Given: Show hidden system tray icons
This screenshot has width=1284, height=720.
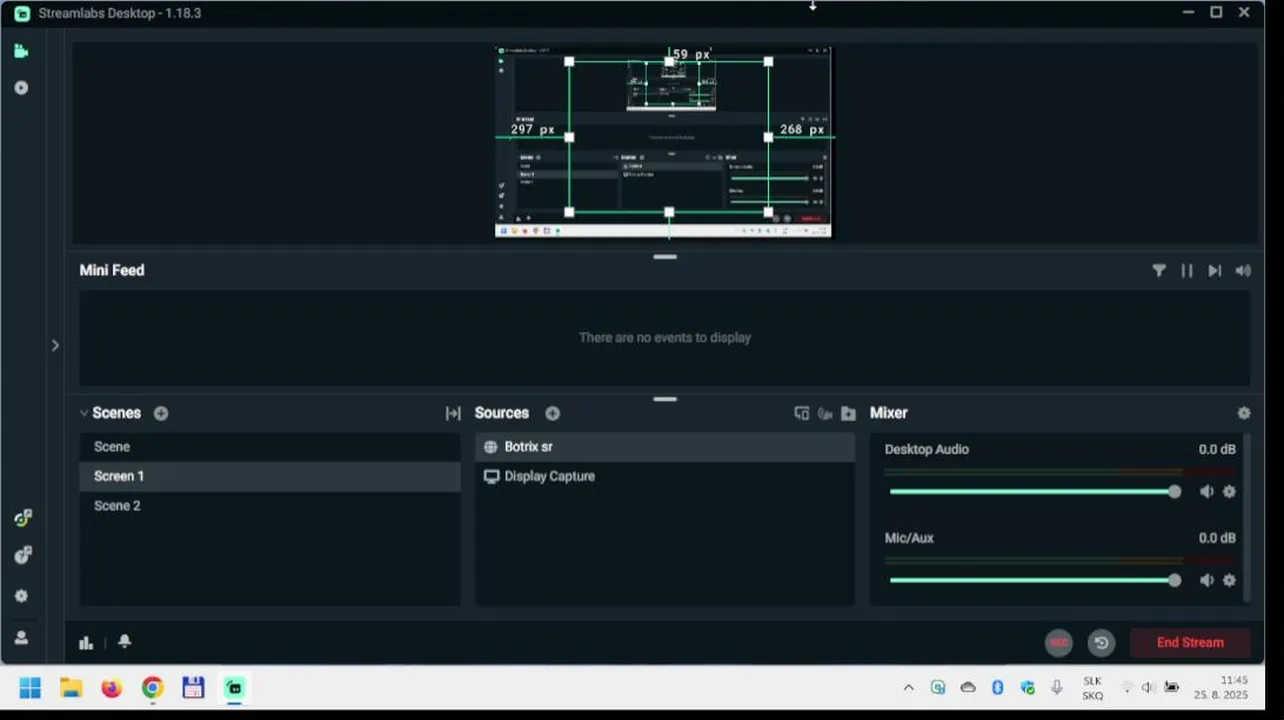Looking at the screenshot, I should tap(908, 688).
